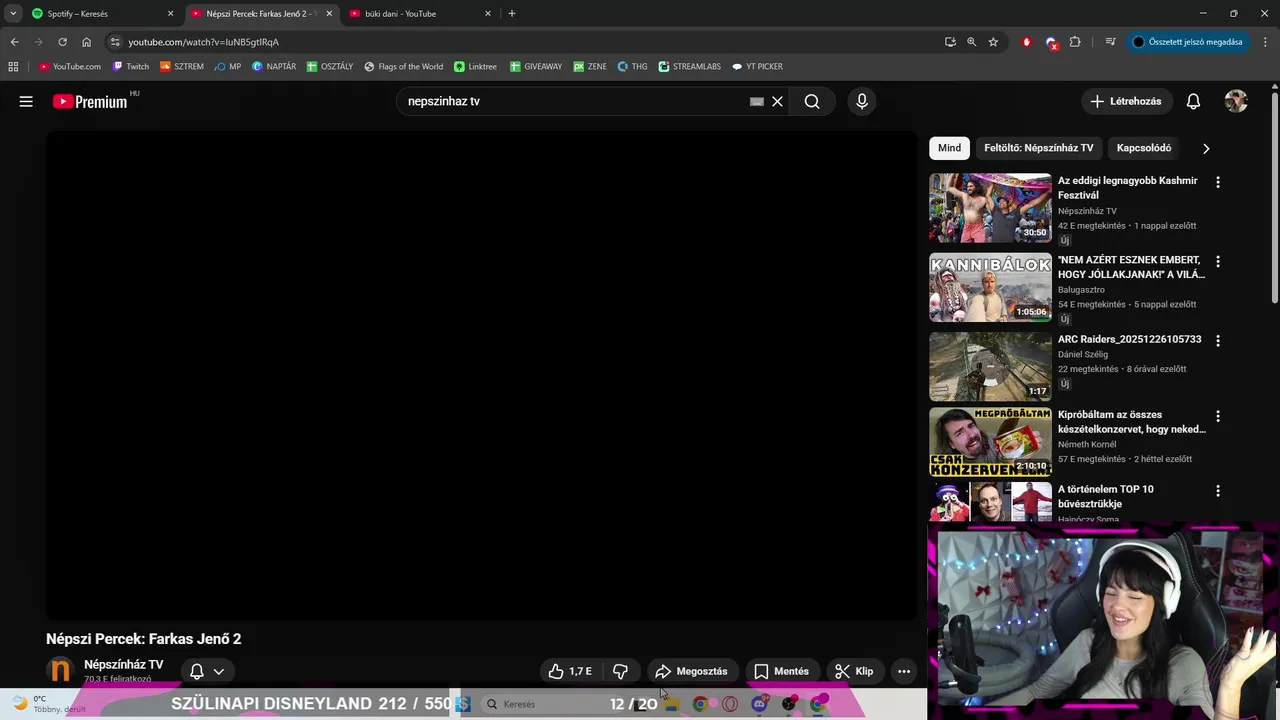Open the Népszínház TV channel avatar
This screenshot has width=1280, height=720.
click(61, 671)
